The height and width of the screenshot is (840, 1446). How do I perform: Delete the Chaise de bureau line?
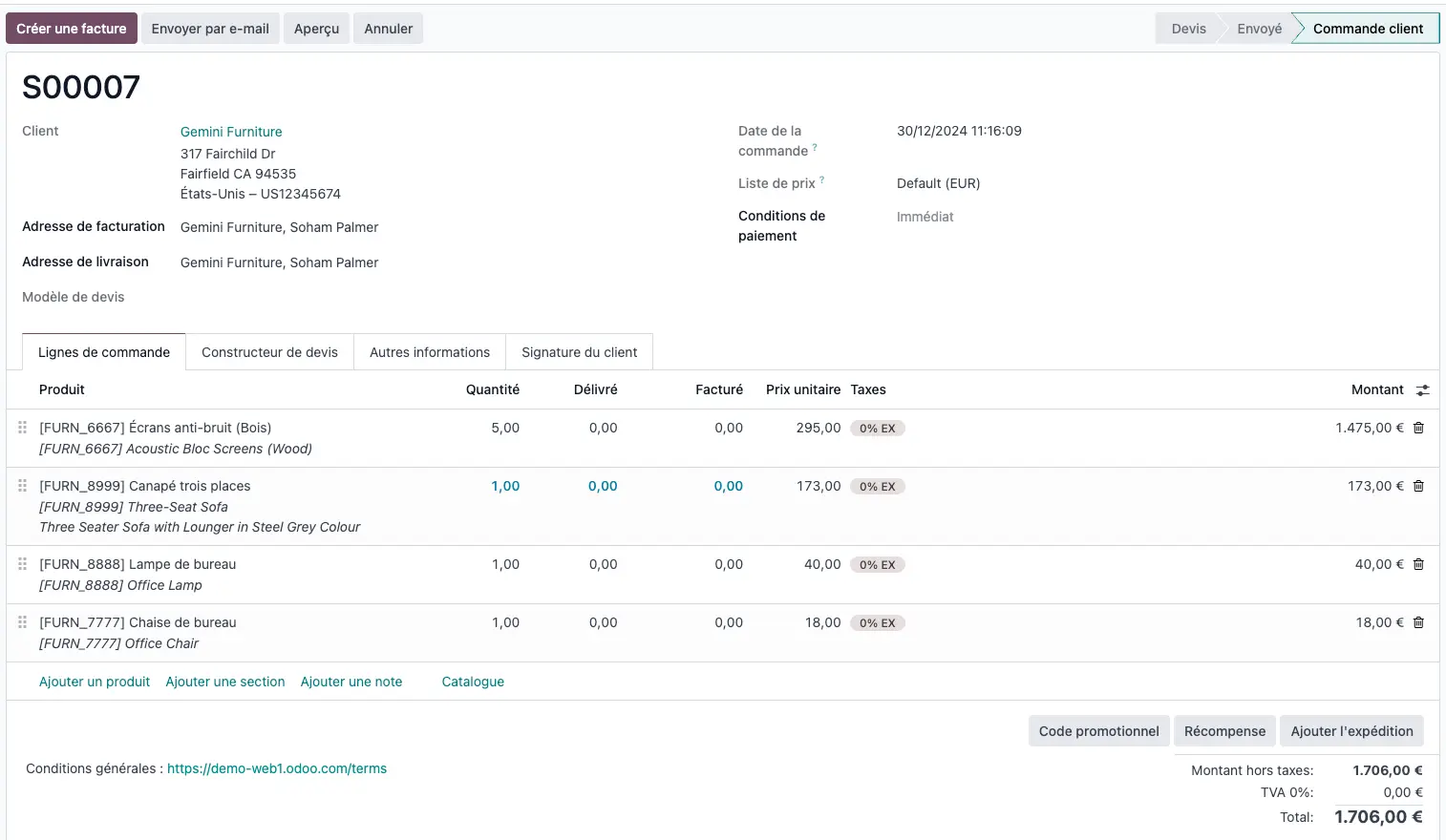pos(1418,622)
